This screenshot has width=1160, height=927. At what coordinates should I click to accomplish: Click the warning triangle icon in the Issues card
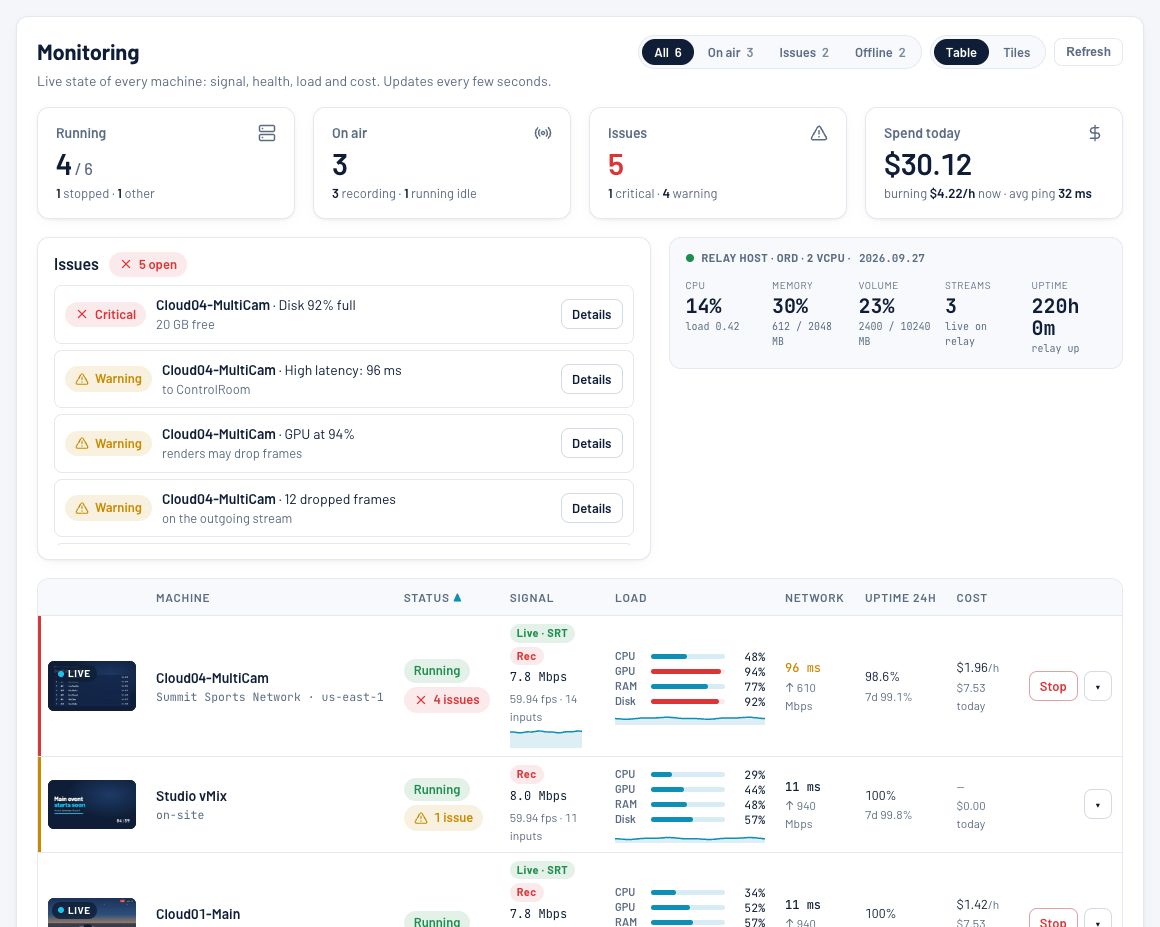819,133
